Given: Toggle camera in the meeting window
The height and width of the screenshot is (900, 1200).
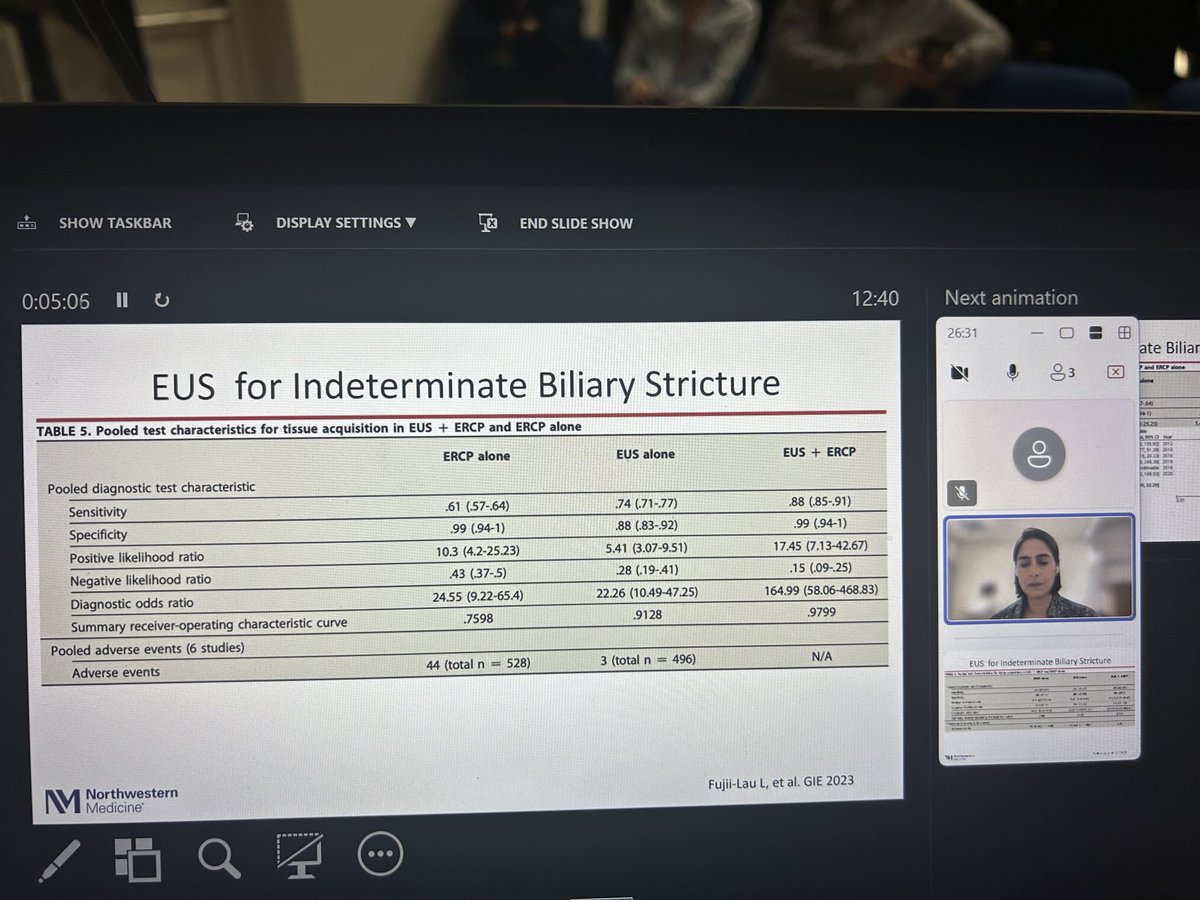Looking at the screenshot, I should pyautogui.click(x=960, y=372).
